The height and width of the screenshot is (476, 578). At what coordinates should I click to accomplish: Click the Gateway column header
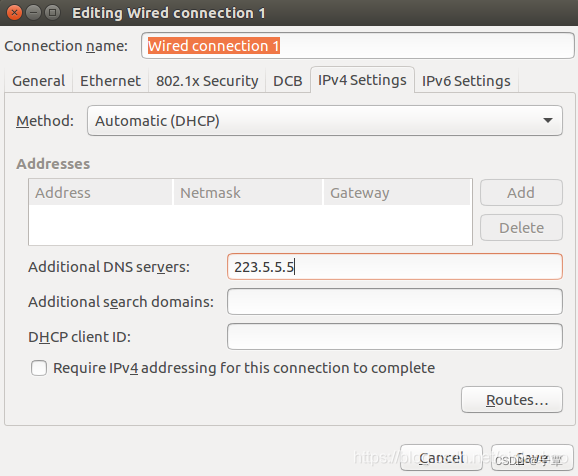(x=397, y=192)
